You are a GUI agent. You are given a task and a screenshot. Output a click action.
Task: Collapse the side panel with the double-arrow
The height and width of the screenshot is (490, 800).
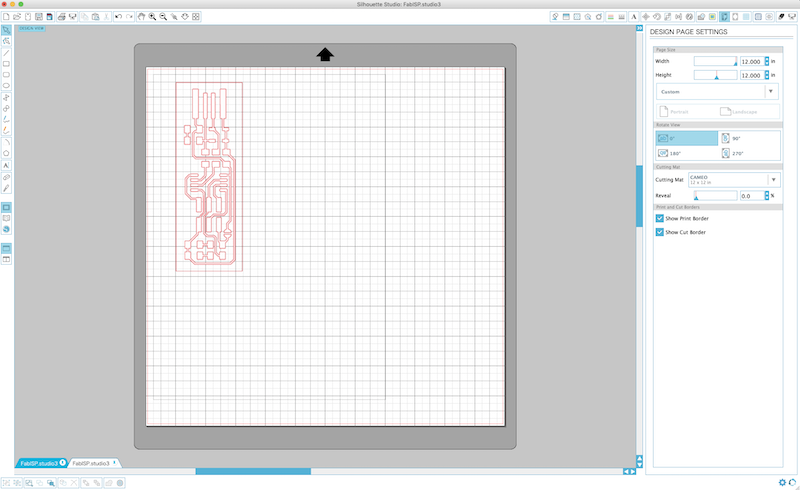(639, 28)
